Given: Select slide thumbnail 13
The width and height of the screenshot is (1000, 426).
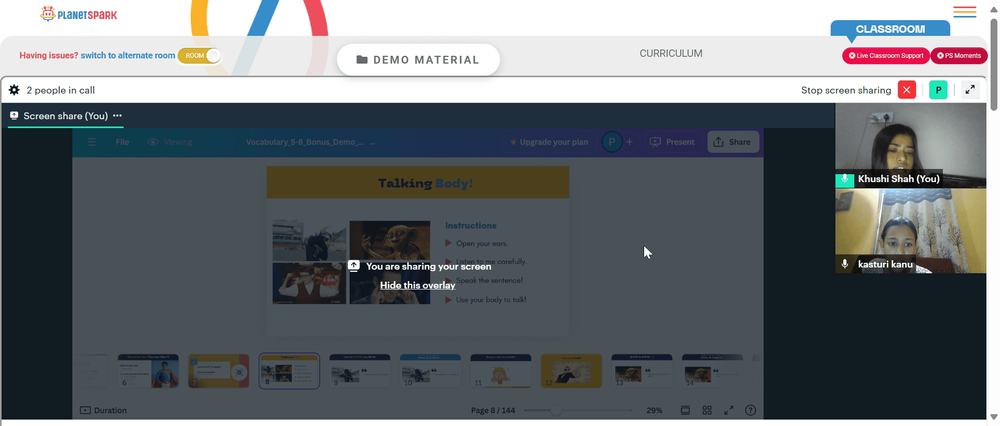Looking at the screenshot, I should [x=642, y=371].
